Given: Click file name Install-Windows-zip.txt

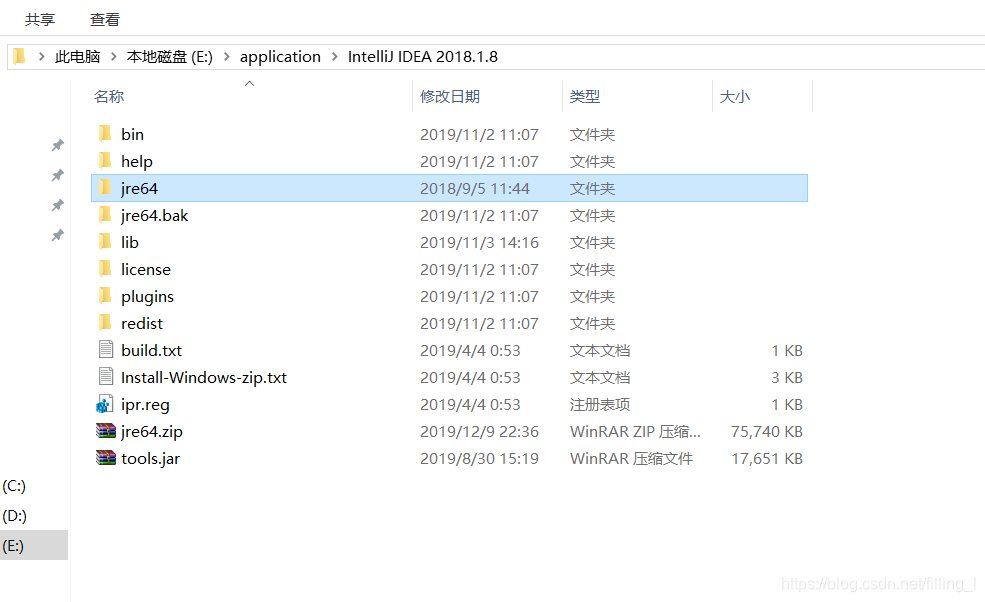Looking at the screenshot, I should (x=204, y=378).
